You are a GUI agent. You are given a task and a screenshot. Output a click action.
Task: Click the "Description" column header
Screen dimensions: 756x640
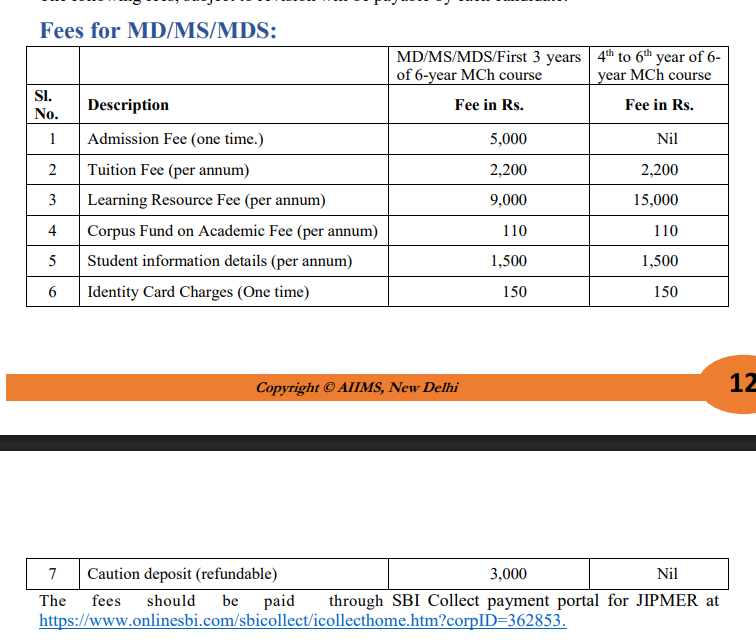tap(128, 105)
